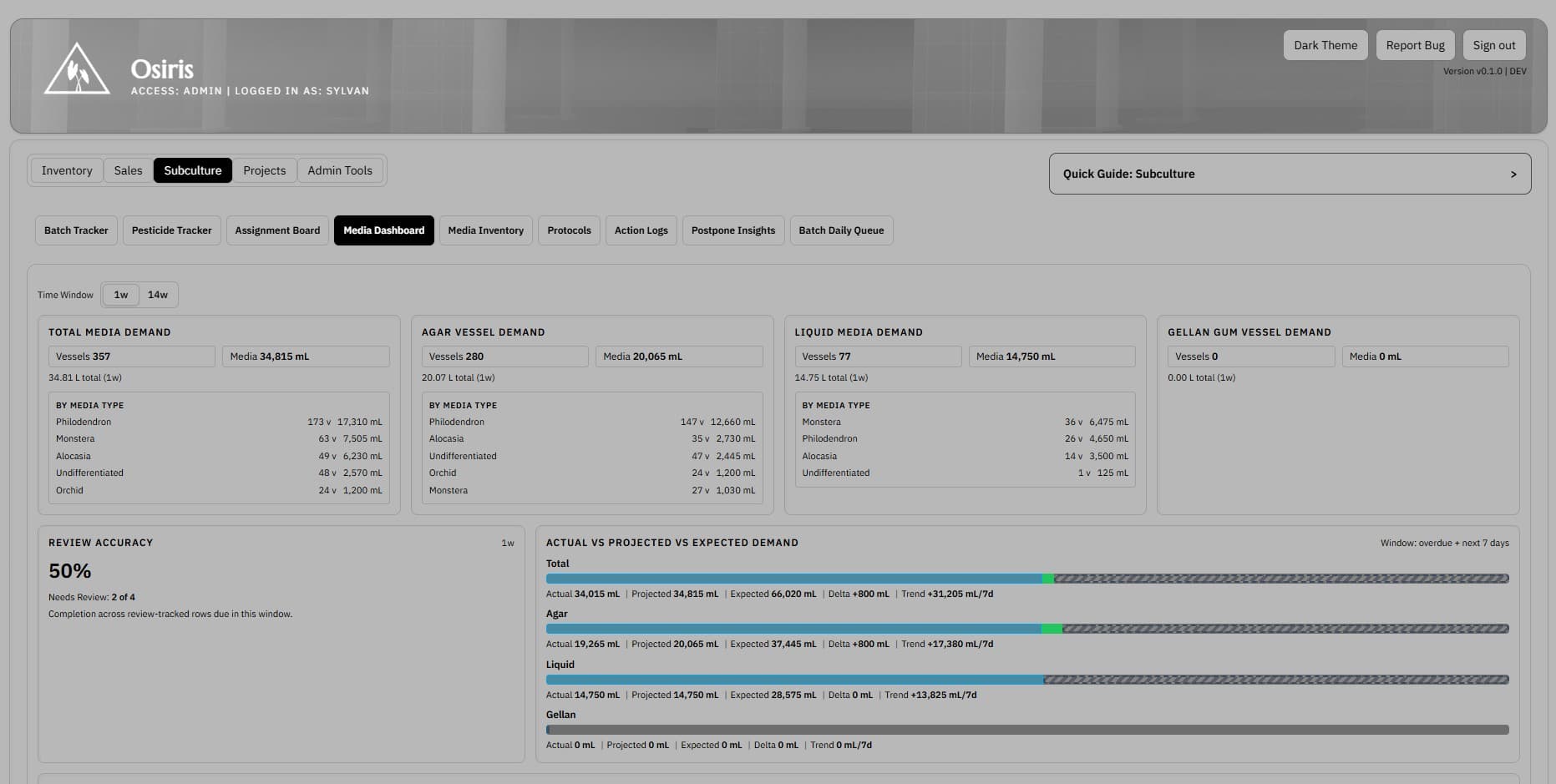Click the Osiris mountain logo
Screen dimensions: 1556x784
77,68
